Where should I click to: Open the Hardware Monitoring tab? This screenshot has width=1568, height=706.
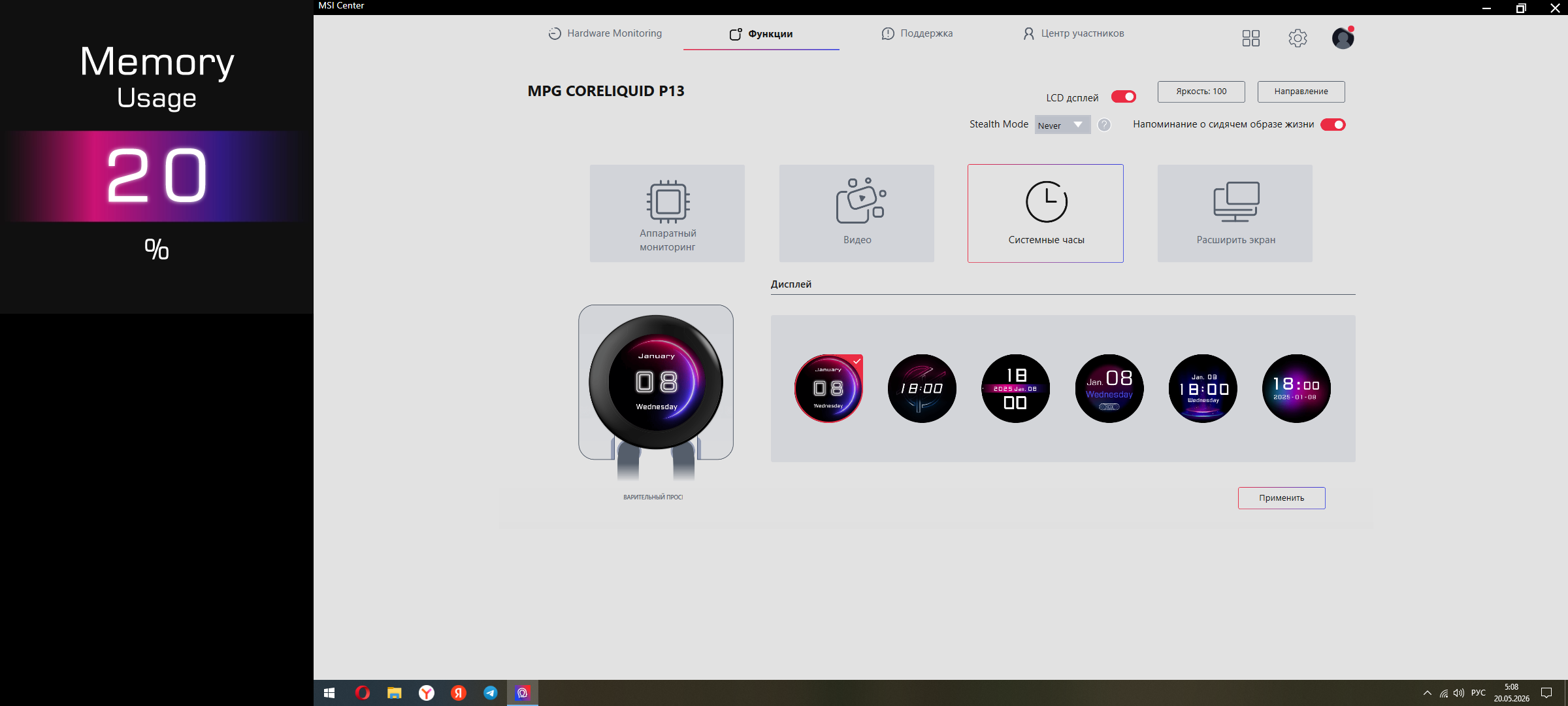(605, 33)
